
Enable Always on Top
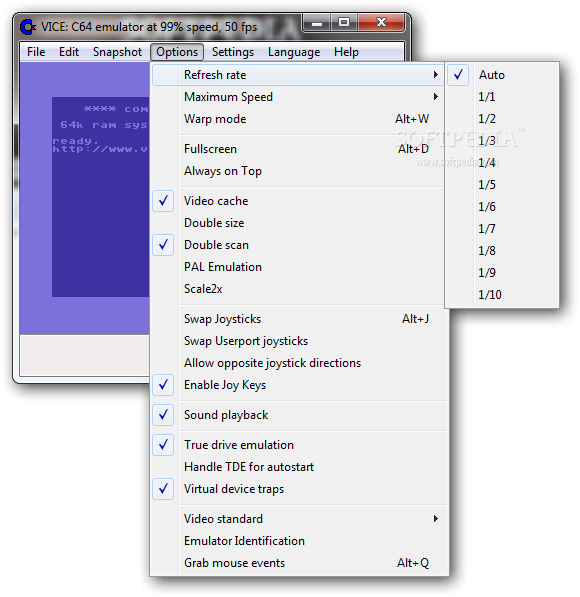(298, 171)
